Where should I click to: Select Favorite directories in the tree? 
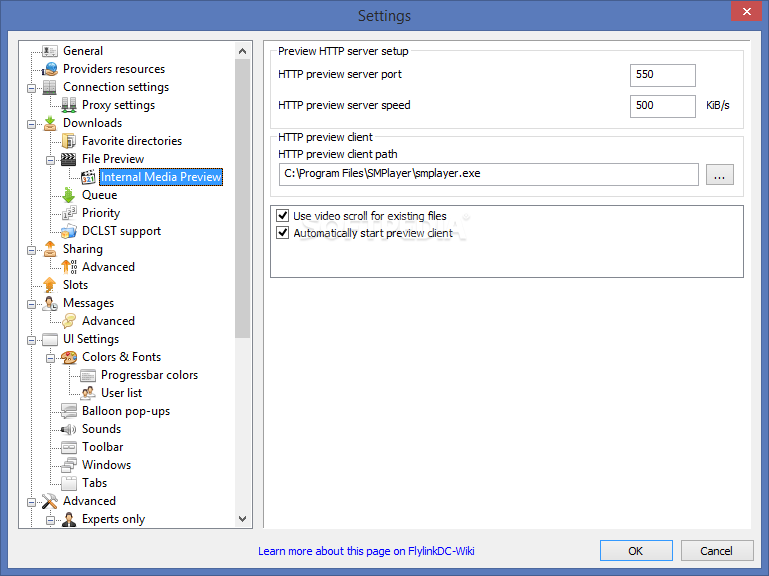click(132, 141)
